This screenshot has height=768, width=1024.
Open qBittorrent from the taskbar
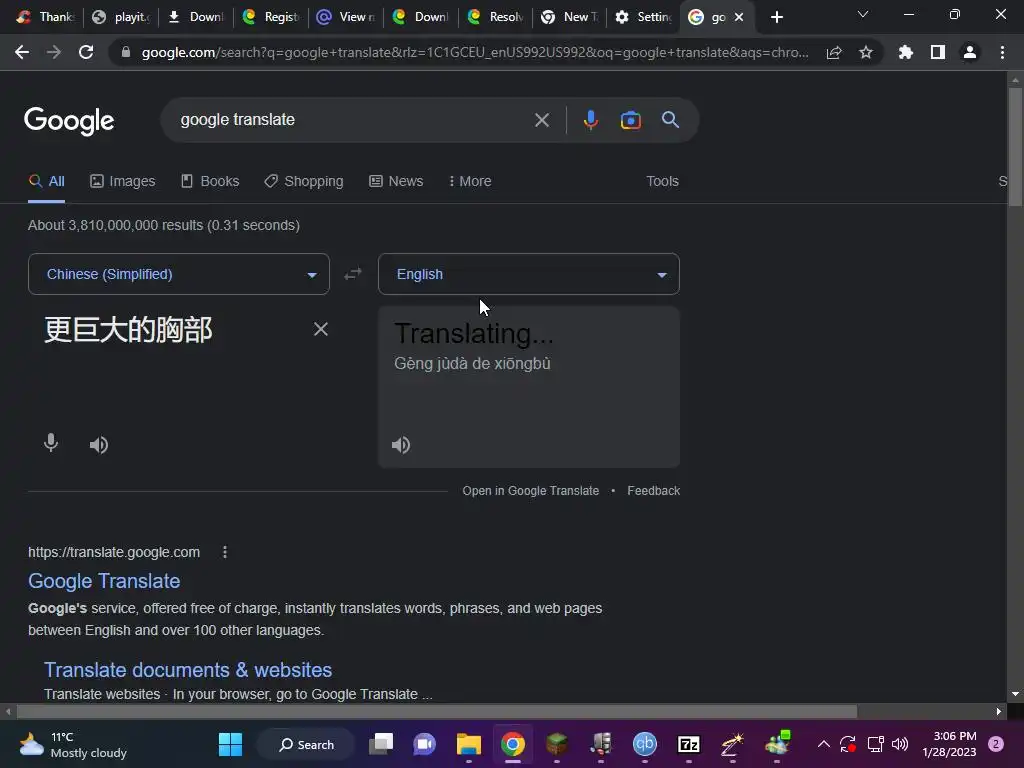(x=645, y=744)
